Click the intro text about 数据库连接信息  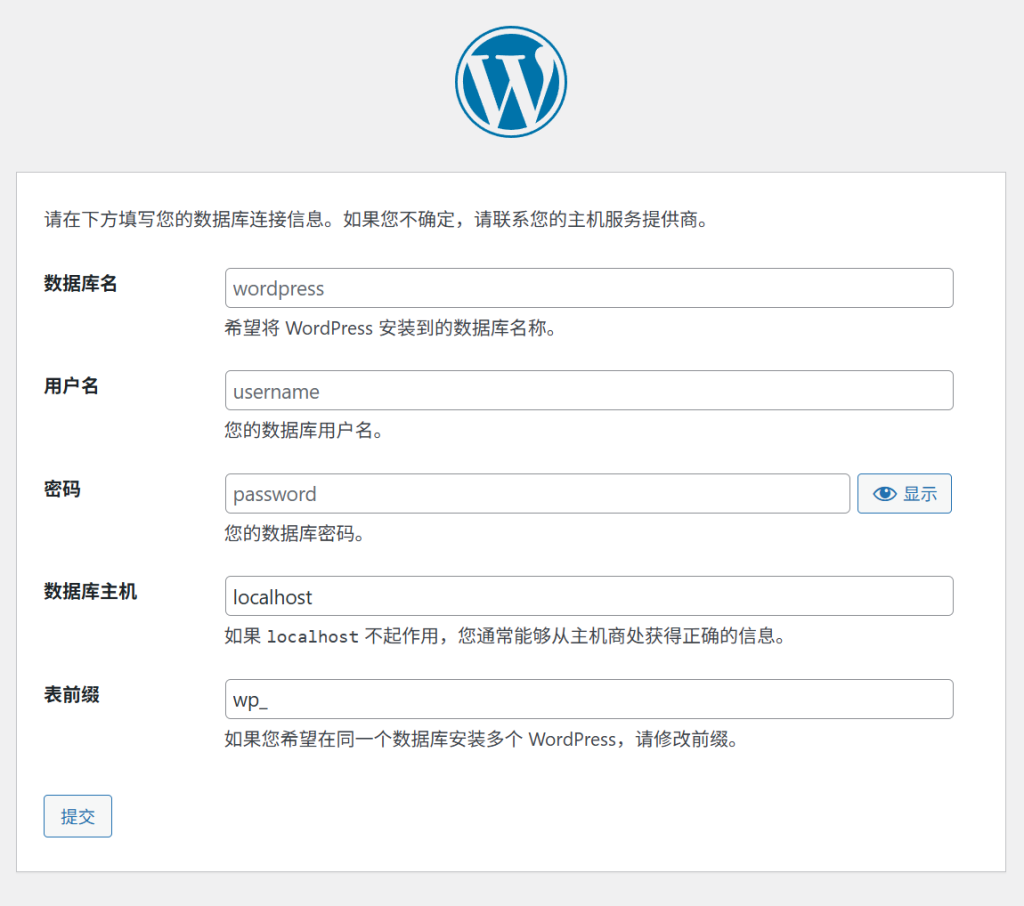pyautogui.click(x=376, y=220)
